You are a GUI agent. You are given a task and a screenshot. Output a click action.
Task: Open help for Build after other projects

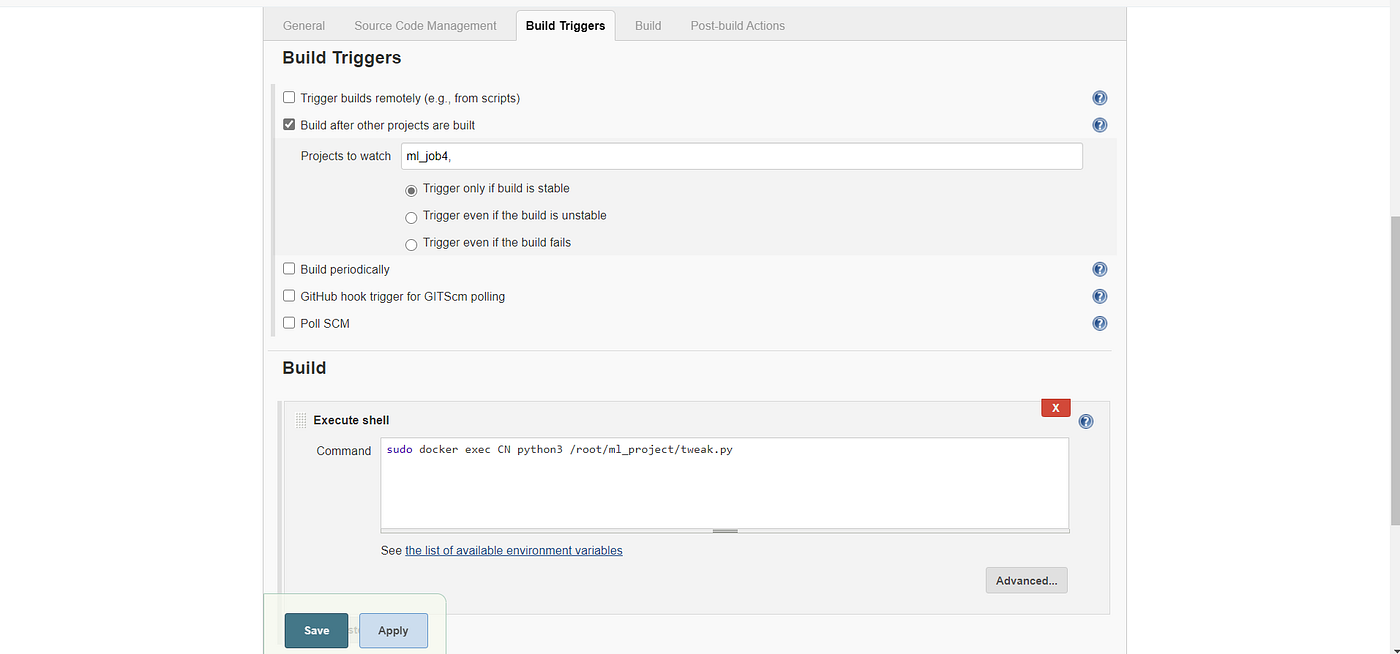(x=1099, y=125)
